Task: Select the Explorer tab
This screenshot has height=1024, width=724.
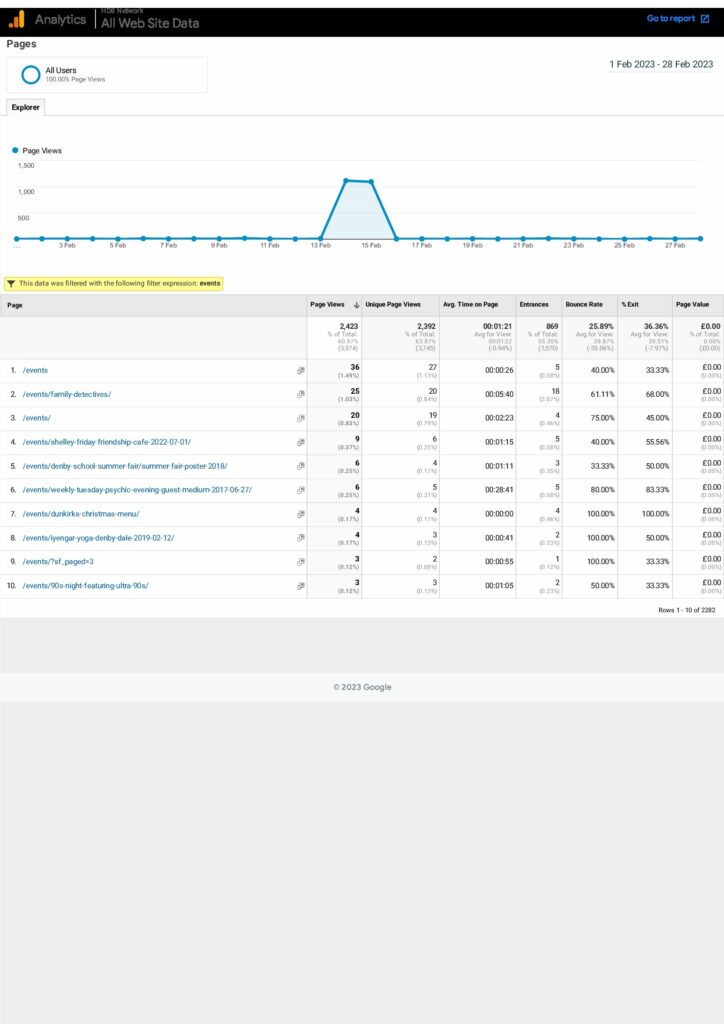Action: click(25, 107)
